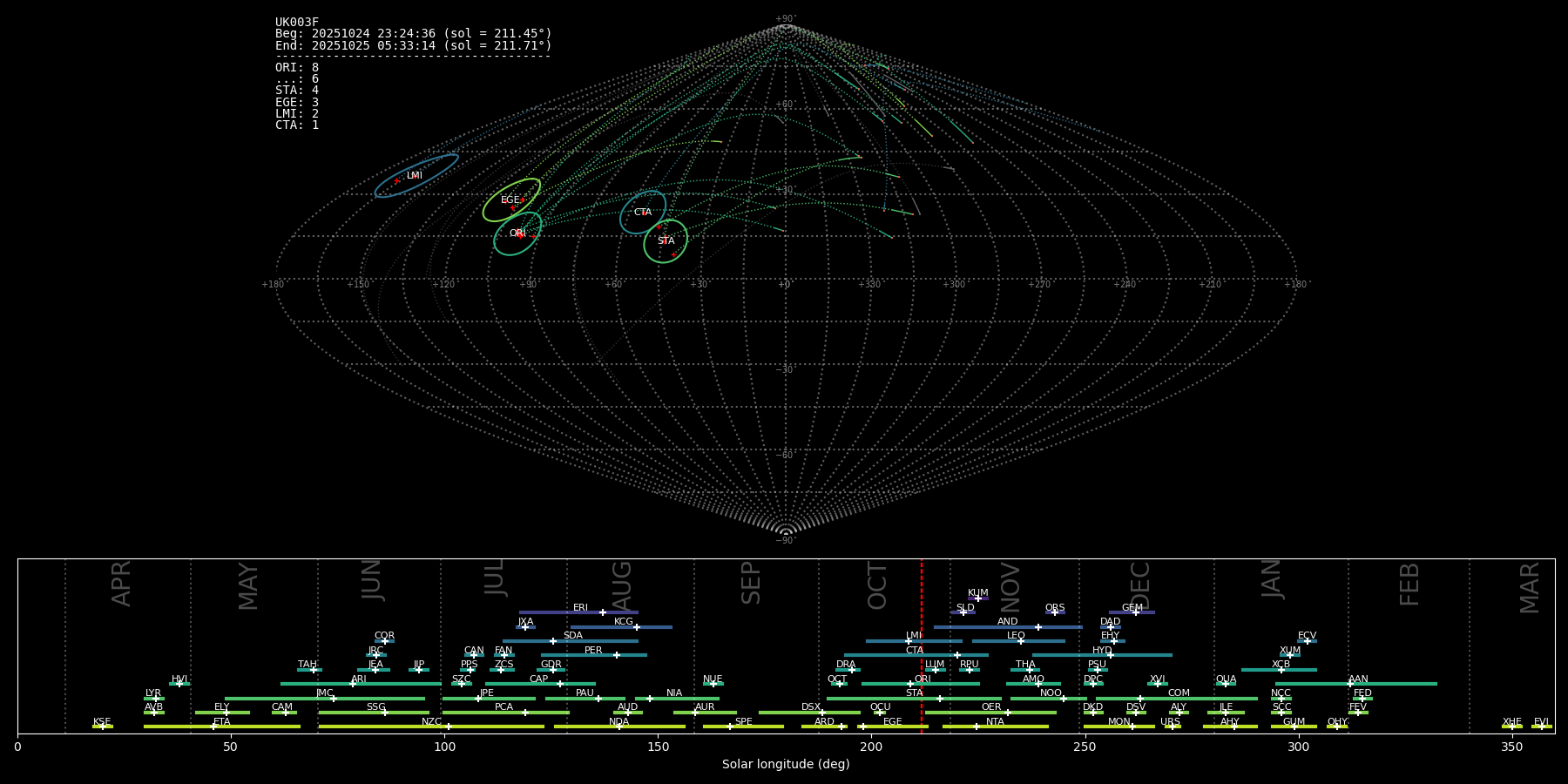Click the STA radiant label on the sky map
The width and height of the screenshot is (1568, 784).
click(x=666, y=241)
